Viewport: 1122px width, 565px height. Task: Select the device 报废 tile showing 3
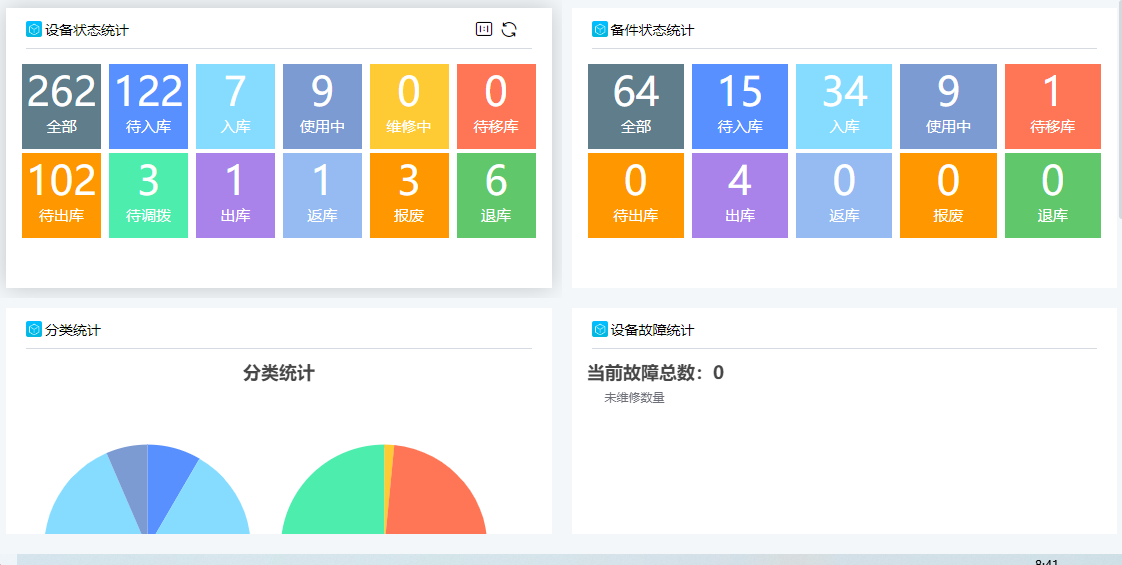pyautogui.click(x=409, y=195)
